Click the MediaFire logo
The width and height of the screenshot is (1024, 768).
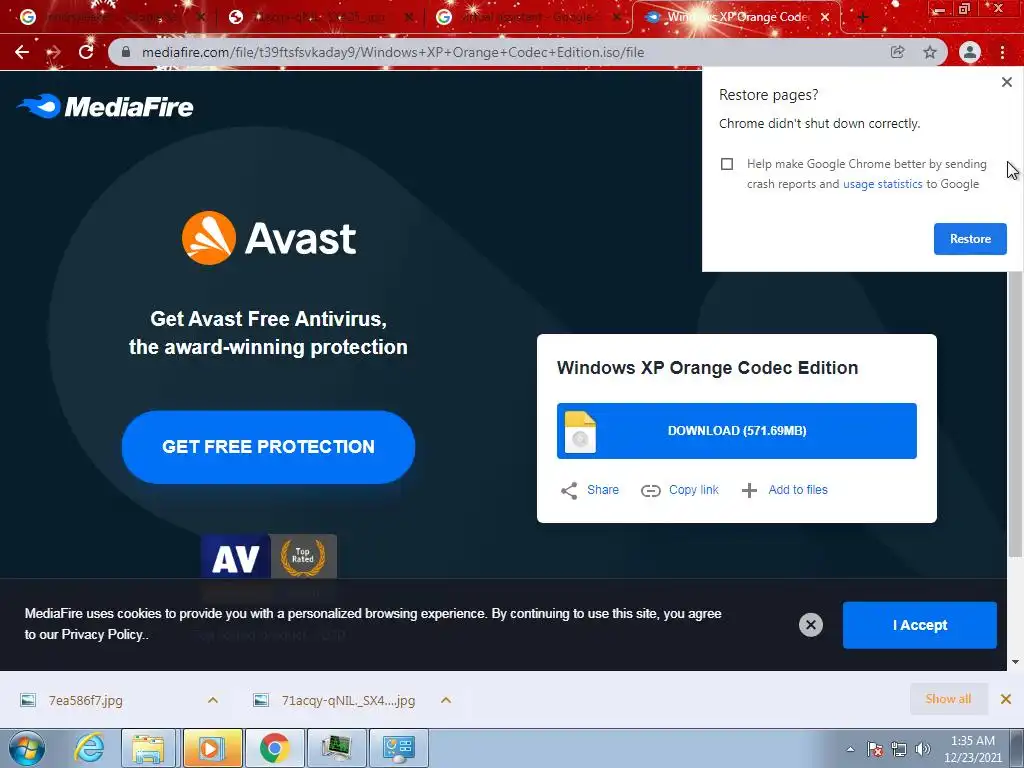pos(105,106)
